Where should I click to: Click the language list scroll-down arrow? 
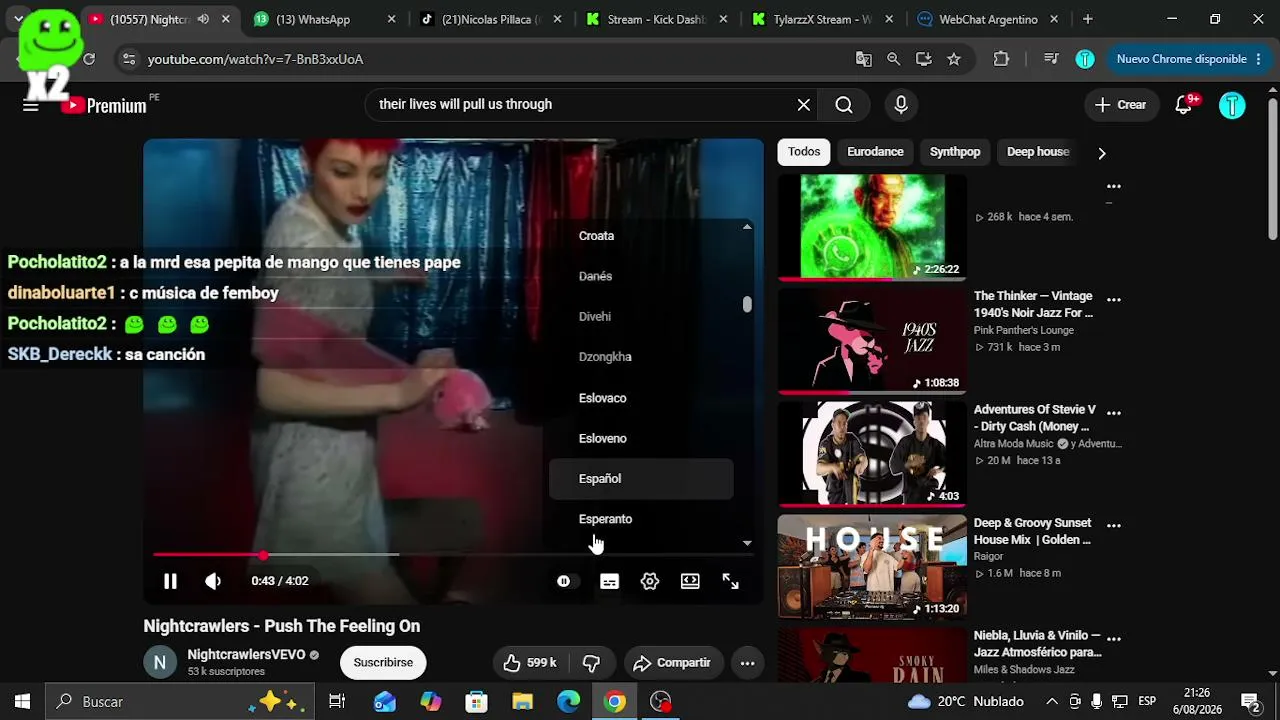[747, 543]
